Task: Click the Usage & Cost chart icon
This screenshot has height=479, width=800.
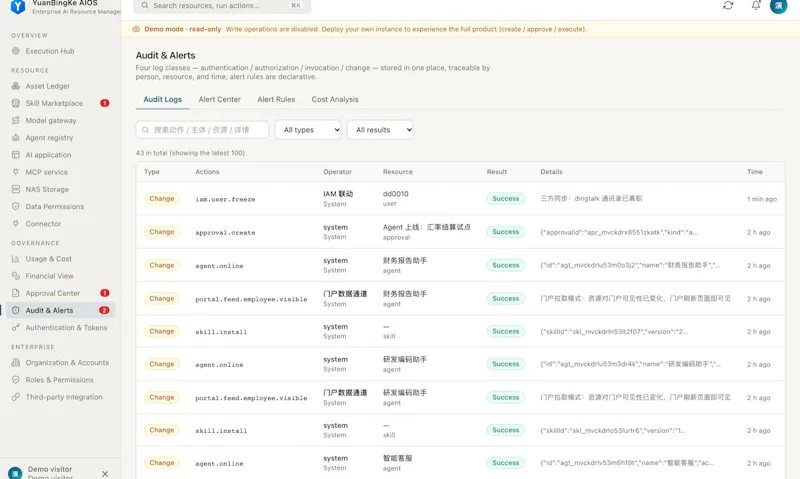Action: pos(16,259)
